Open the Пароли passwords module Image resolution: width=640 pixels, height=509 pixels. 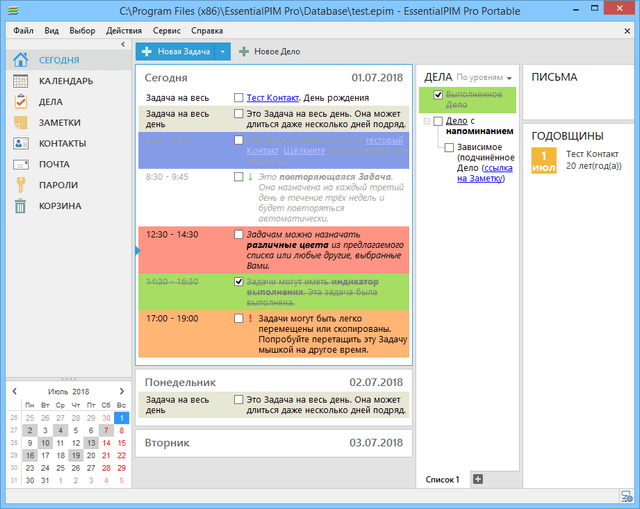pyautogui.click(x=57, y=185)
